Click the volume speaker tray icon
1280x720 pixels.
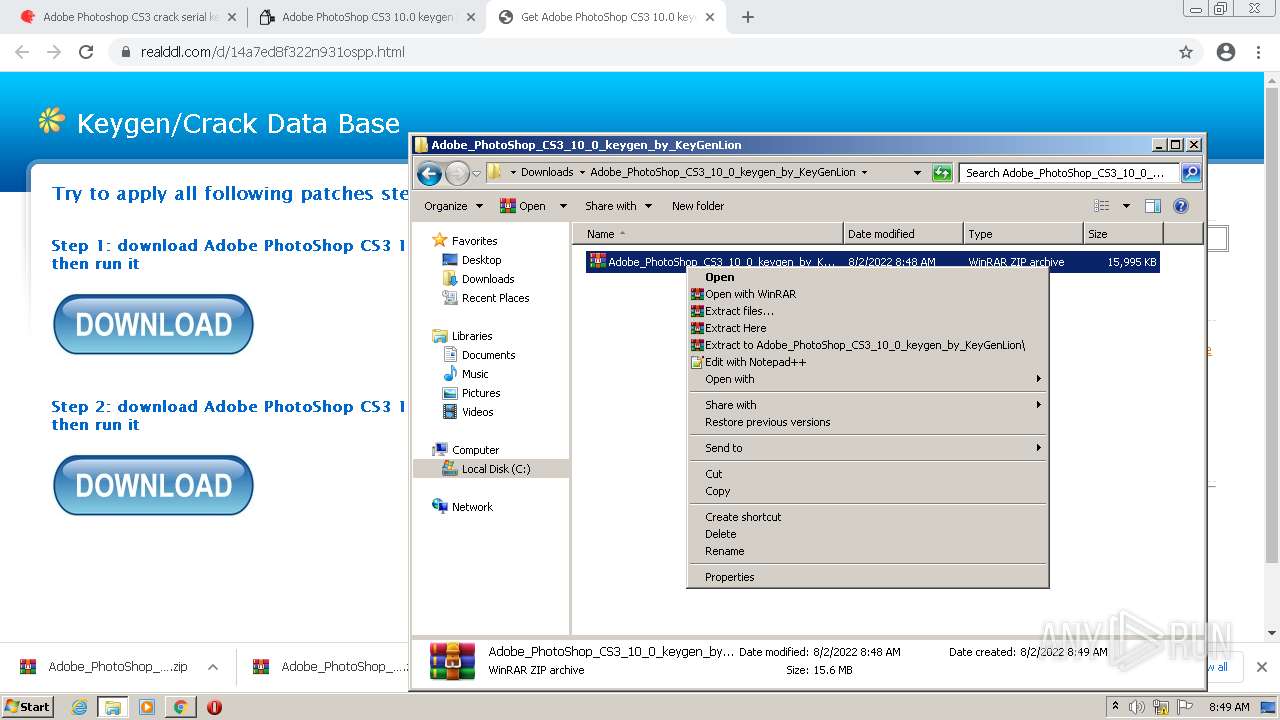1137,707
